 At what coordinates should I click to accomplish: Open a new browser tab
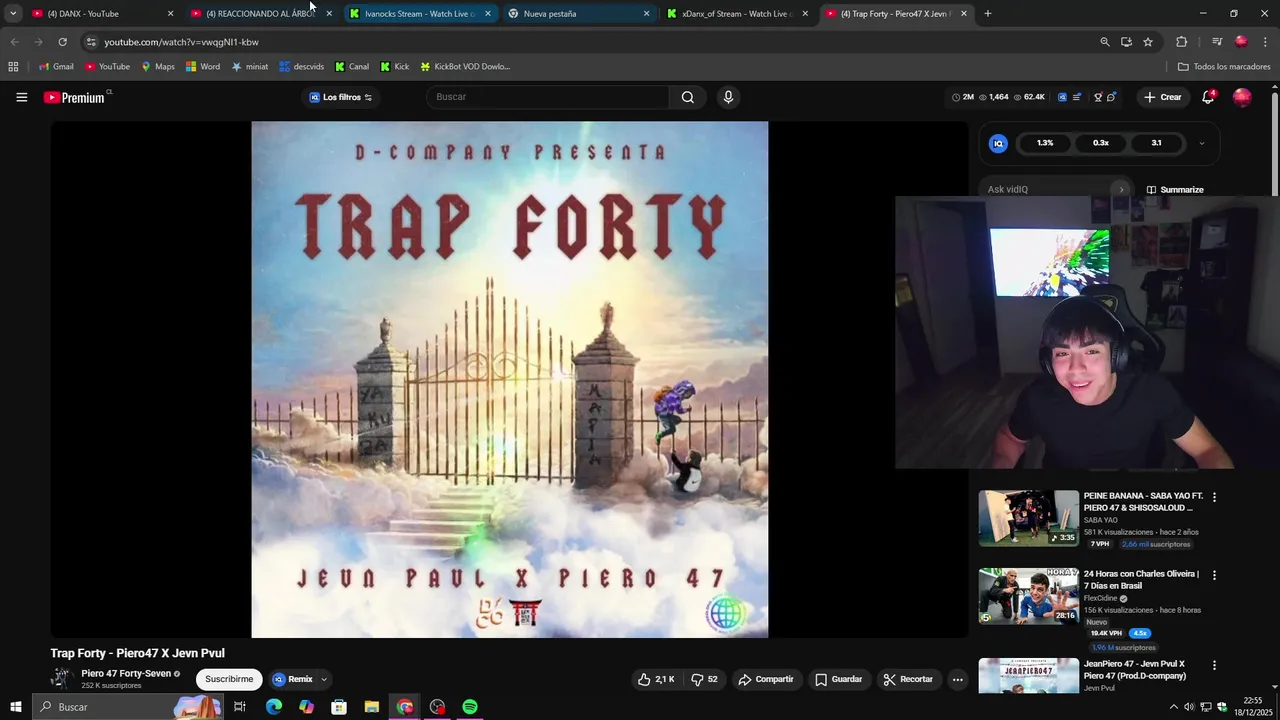pyautogui.click(x=988, y=13)
